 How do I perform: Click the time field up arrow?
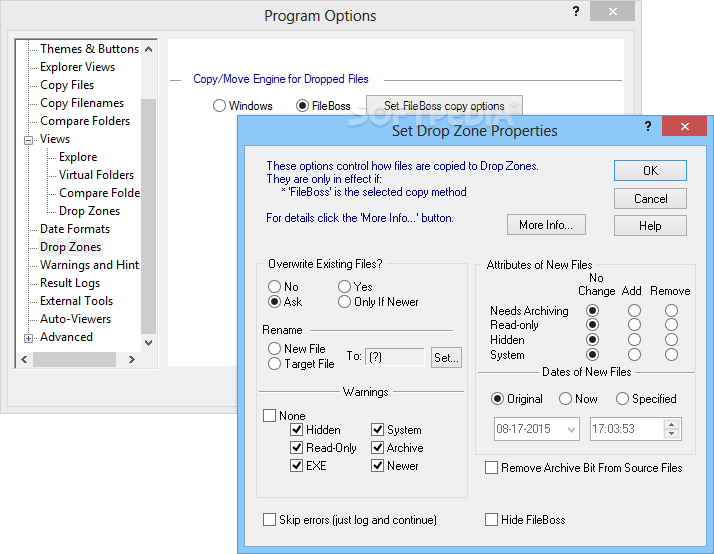point(672,424)
